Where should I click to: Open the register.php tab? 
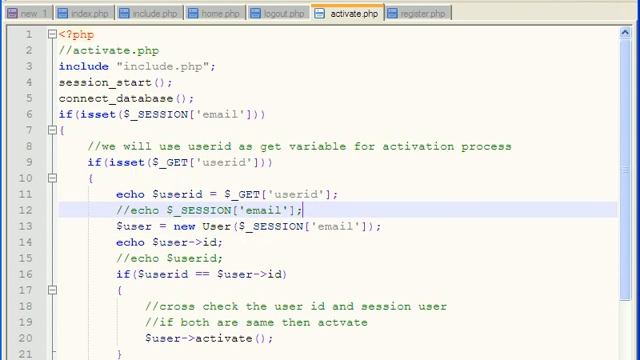click(418, 13)
